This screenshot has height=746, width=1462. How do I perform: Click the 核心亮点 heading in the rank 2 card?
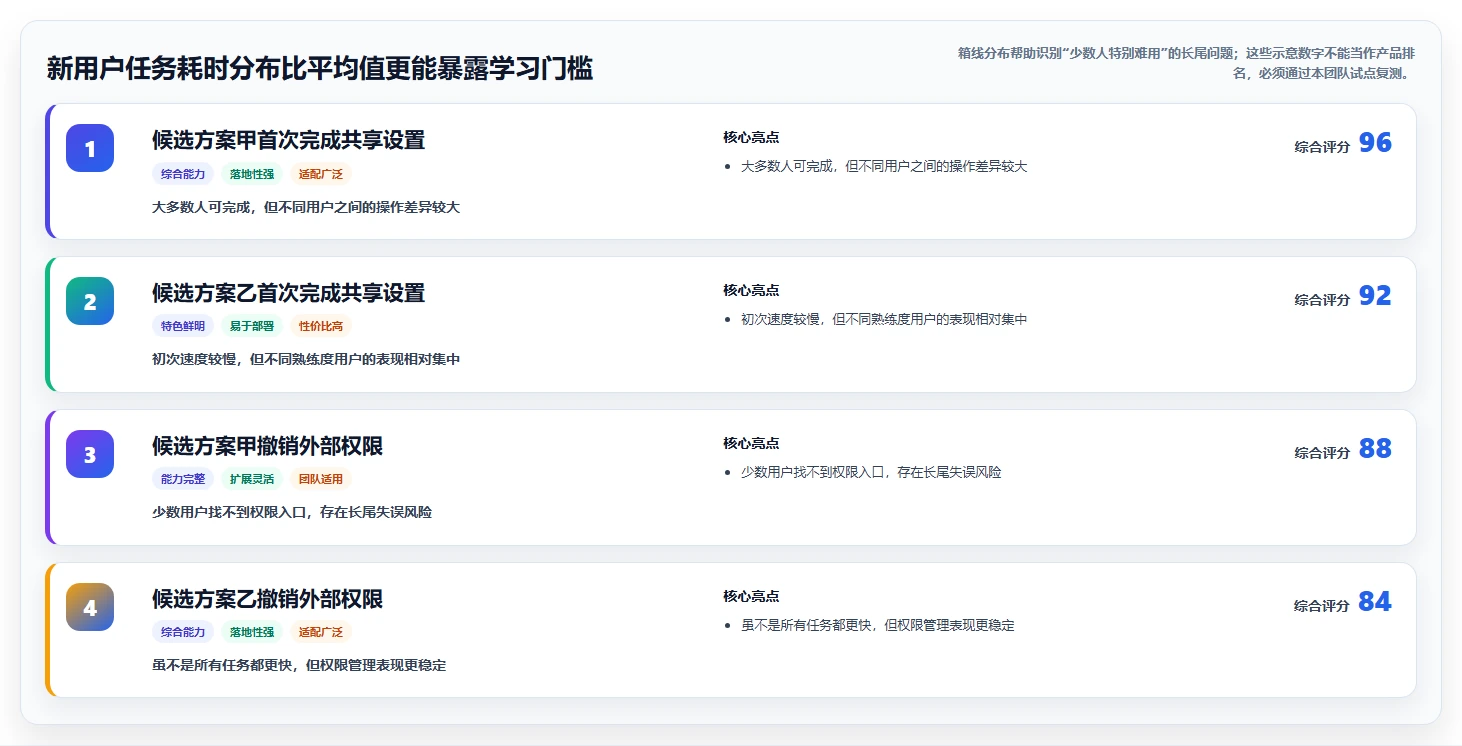(751, 290)
